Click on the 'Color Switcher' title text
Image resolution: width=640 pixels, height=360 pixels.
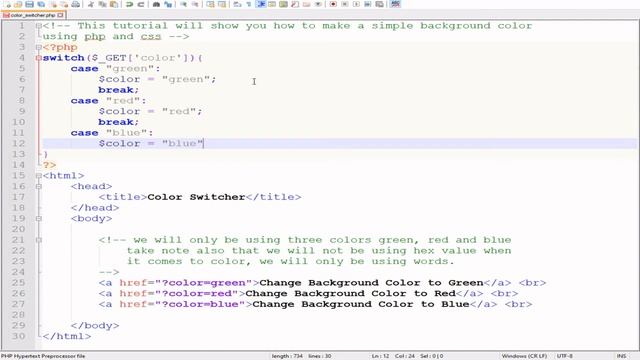196,197
